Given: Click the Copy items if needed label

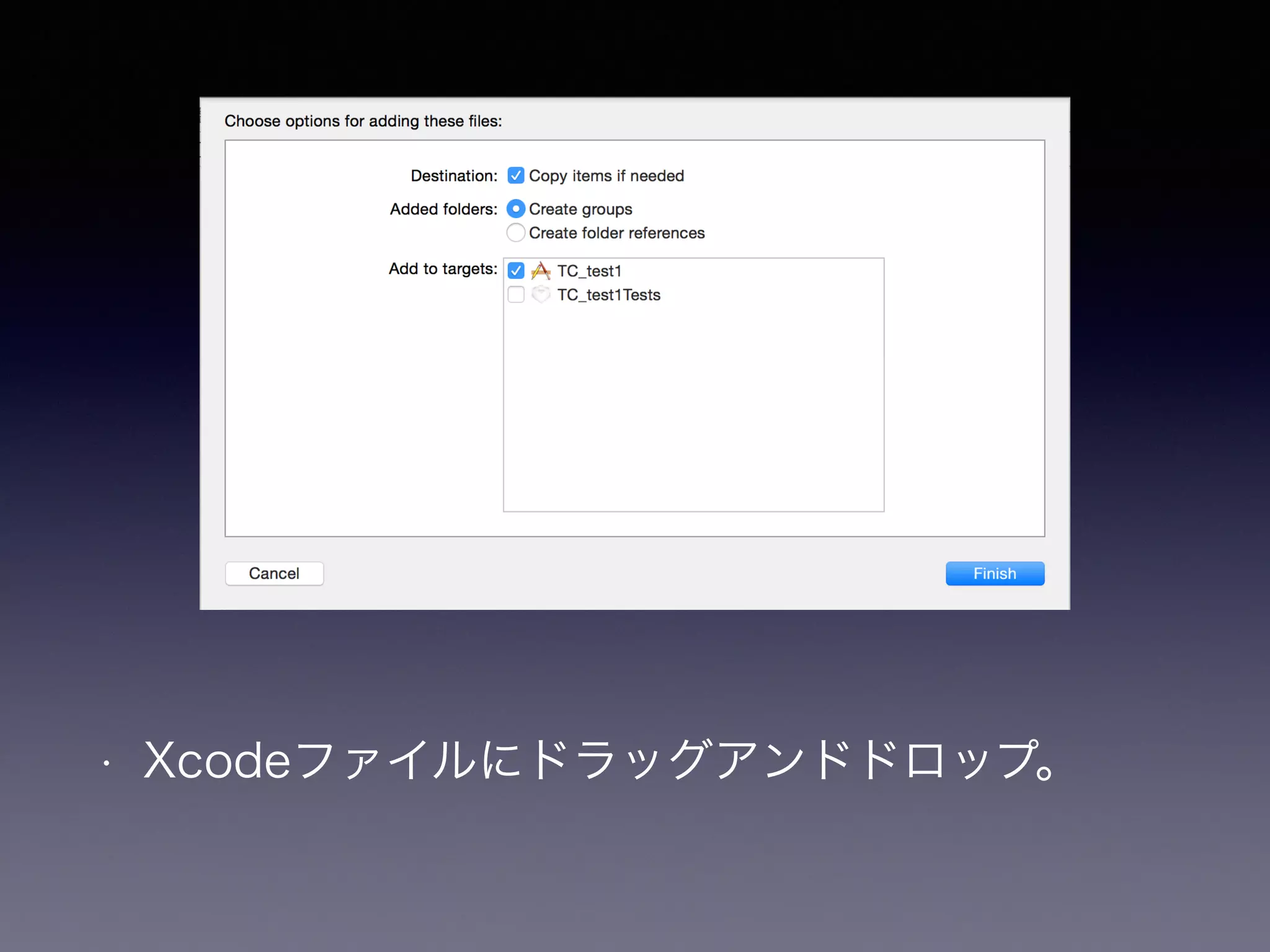Looking at the screenshot, I should coord(606,176).
